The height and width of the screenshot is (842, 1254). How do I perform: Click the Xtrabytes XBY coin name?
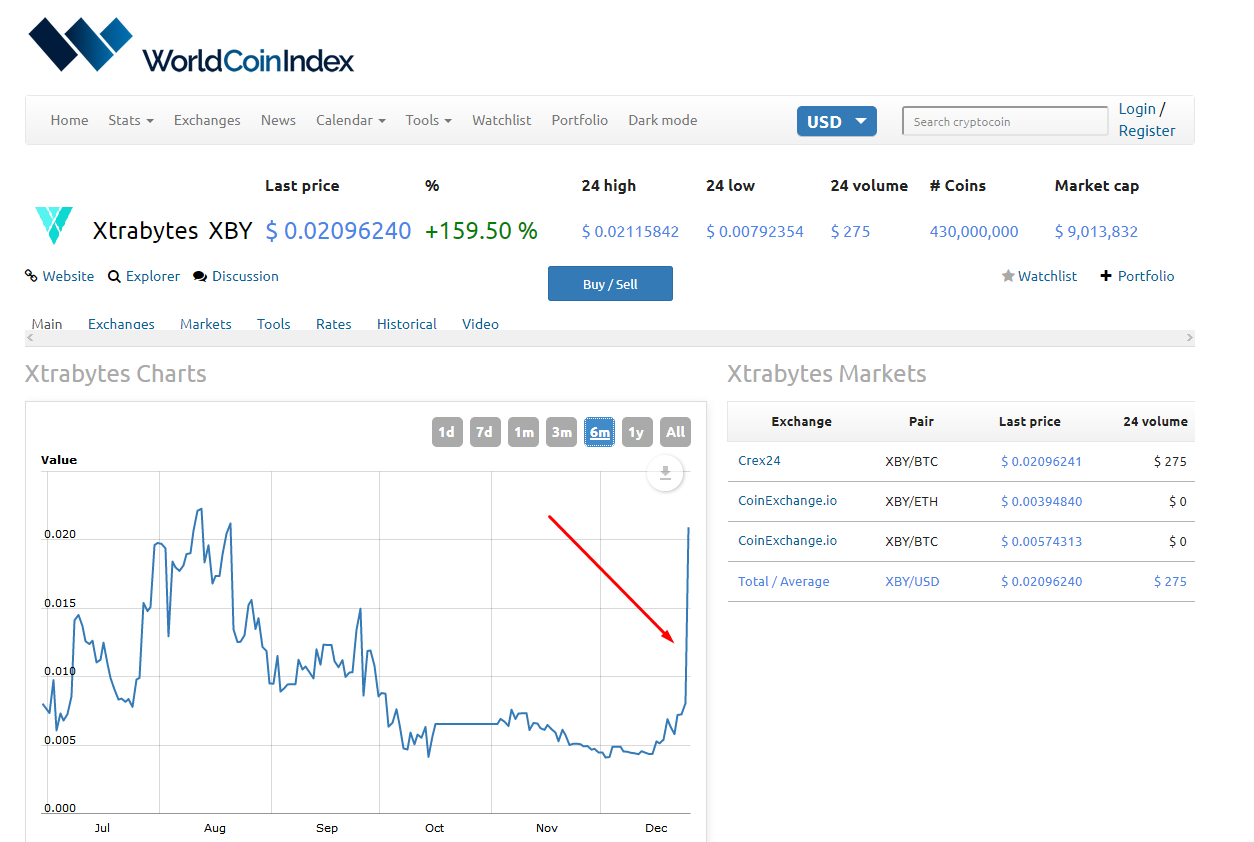(172, 231)
